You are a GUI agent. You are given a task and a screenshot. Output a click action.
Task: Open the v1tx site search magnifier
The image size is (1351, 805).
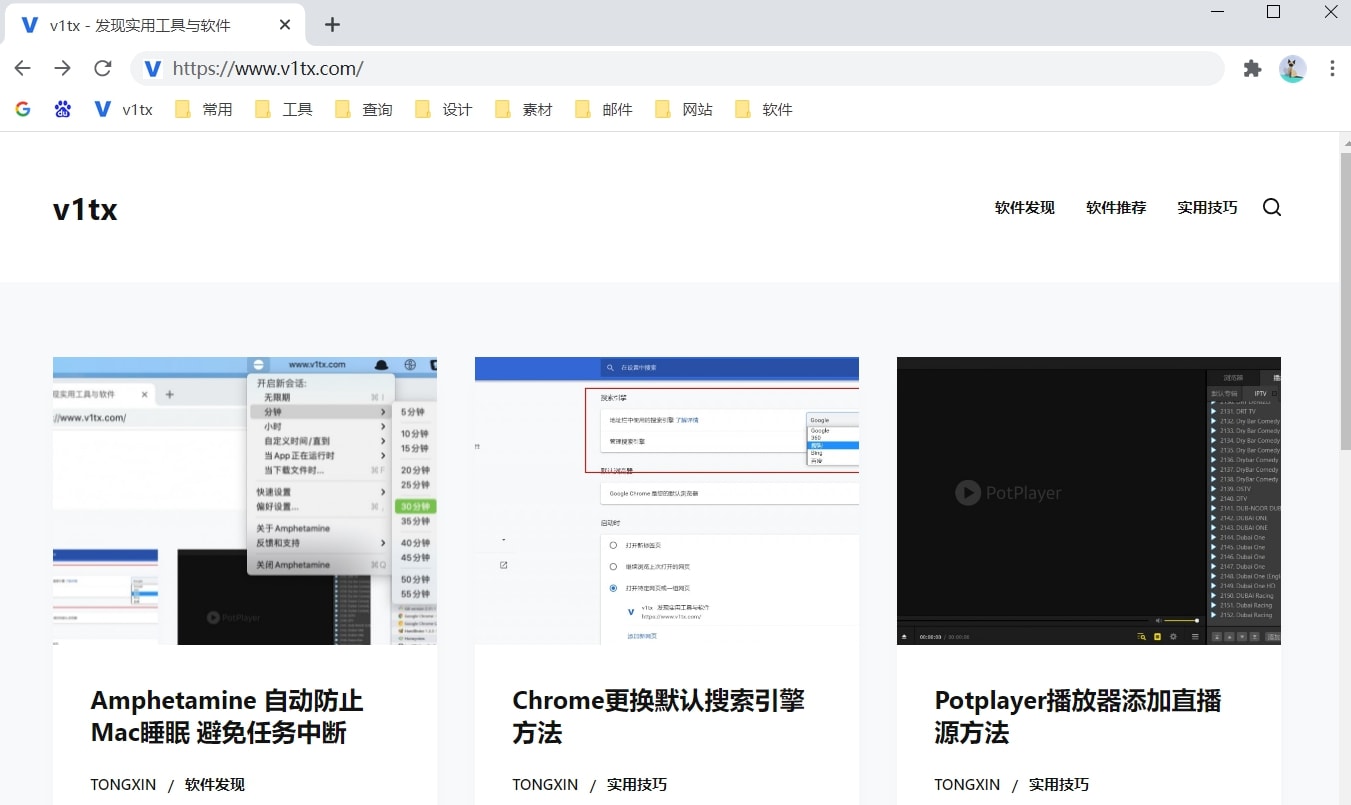[x=1271, y=207]
